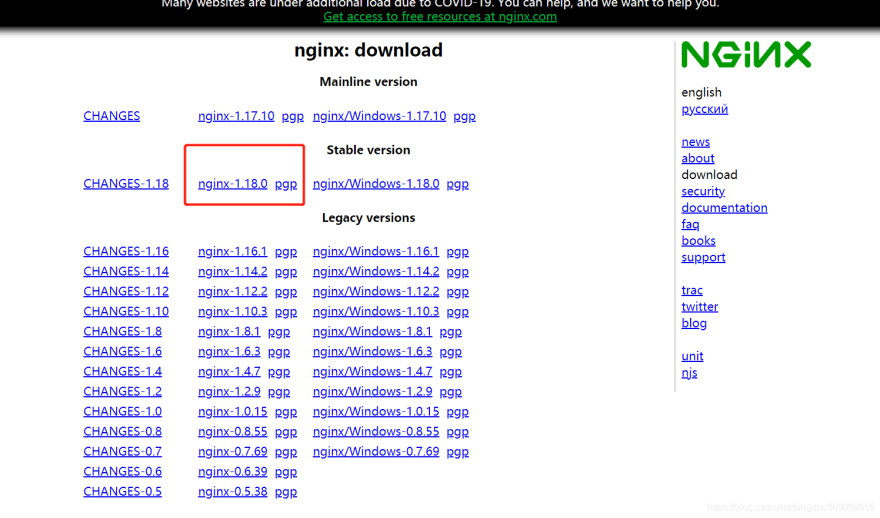
Task: Open the trac link
Action: pyautogui.click(x=692, y=290)
